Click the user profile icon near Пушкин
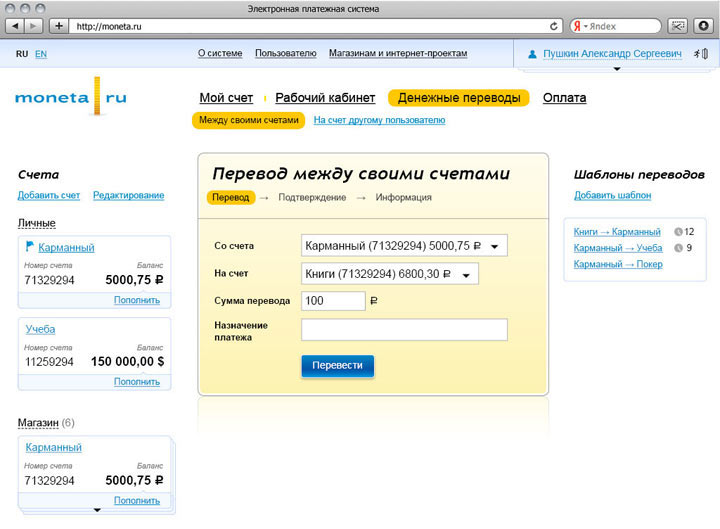Viewport: 720px width, 529px height. 532,54
